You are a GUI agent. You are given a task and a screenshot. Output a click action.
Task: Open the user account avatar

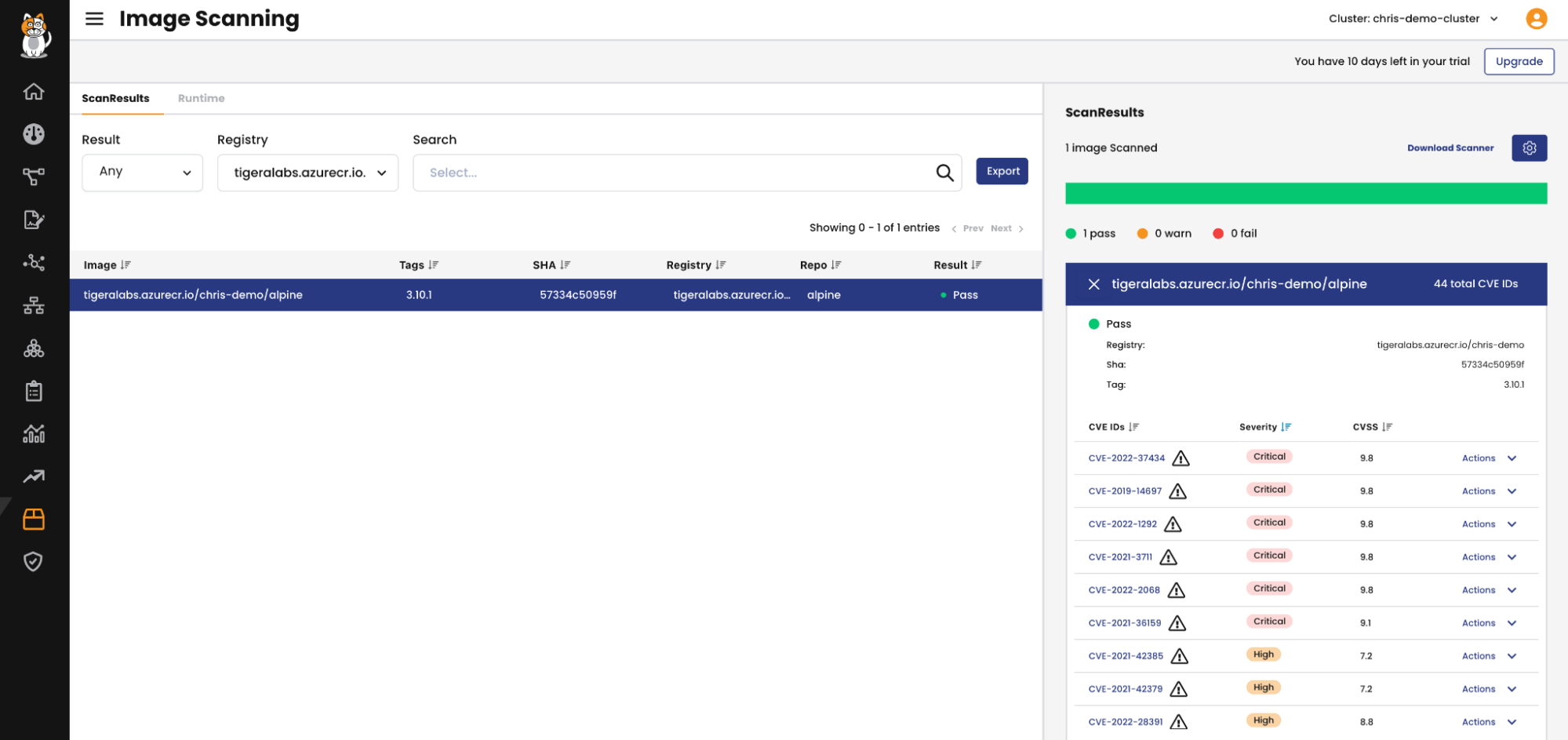[1536, 19]
